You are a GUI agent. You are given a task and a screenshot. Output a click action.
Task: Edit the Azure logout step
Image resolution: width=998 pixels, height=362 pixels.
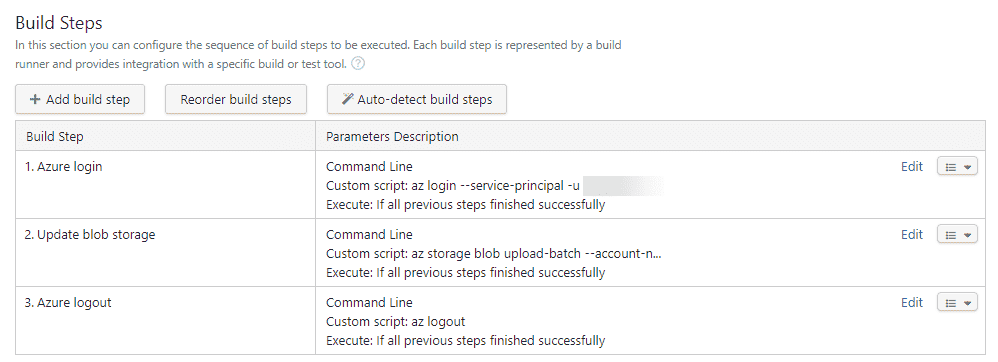coord(911,303)
